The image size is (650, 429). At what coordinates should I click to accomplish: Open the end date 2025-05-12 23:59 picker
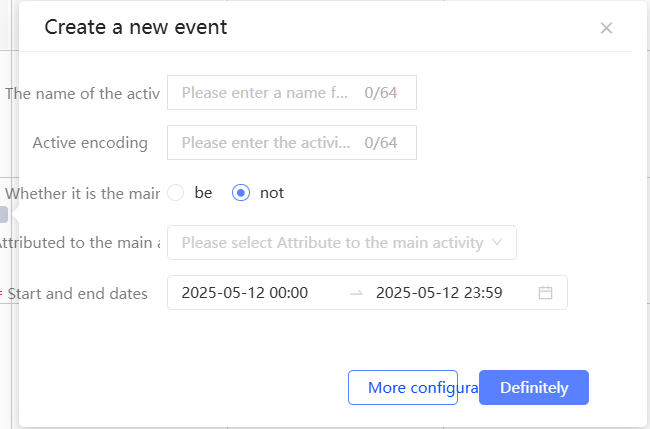coord(439,293)
